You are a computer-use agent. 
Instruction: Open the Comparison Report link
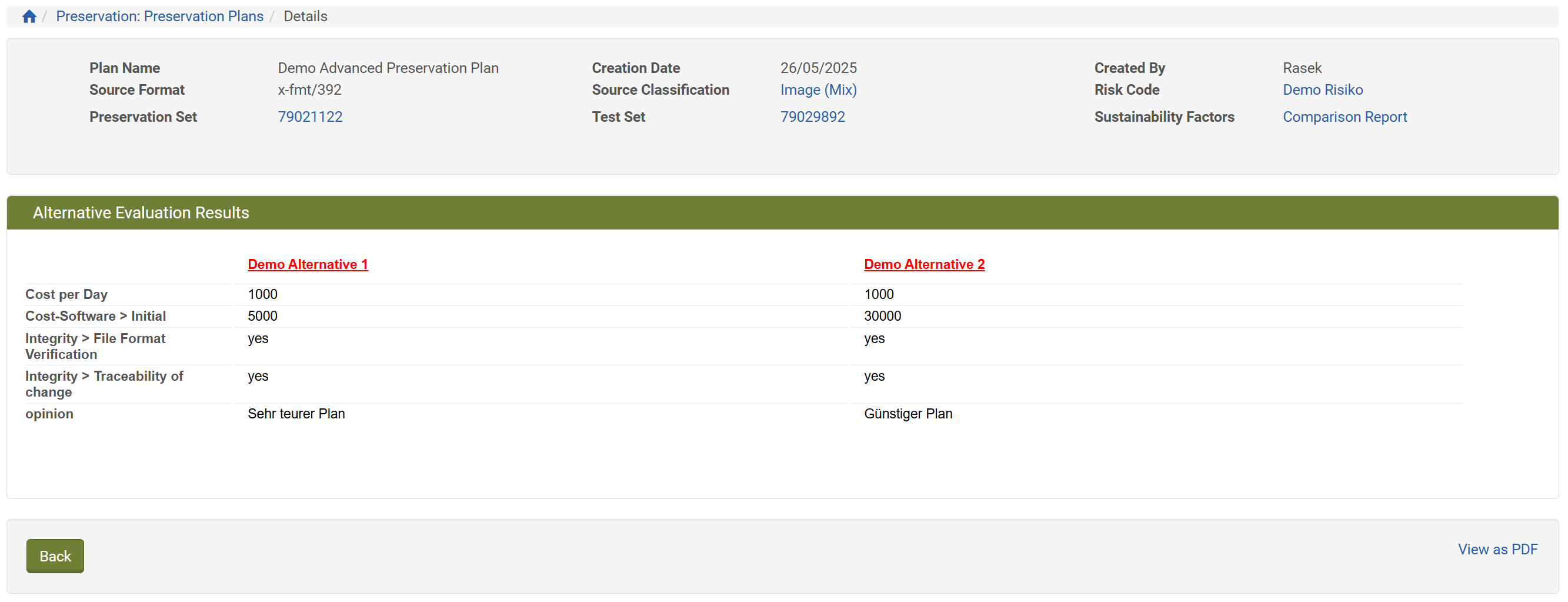point(1344,117)
